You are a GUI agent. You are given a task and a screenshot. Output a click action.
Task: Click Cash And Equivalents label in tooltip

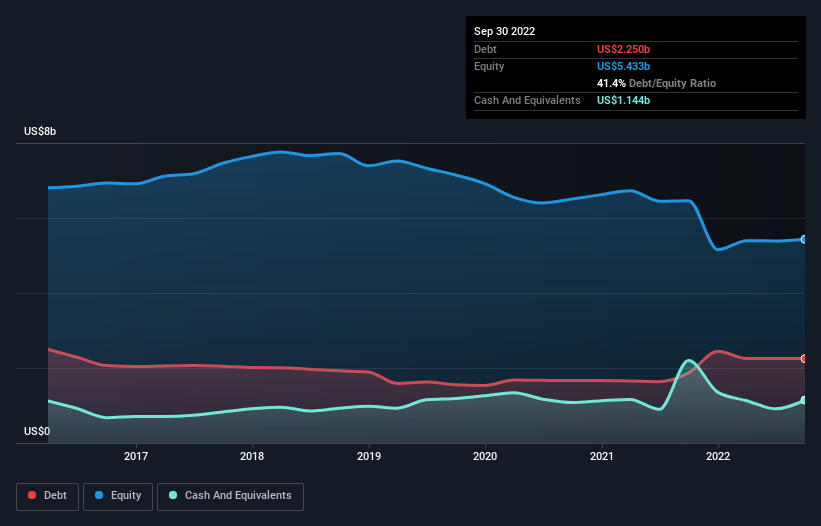tap(527, 100)
